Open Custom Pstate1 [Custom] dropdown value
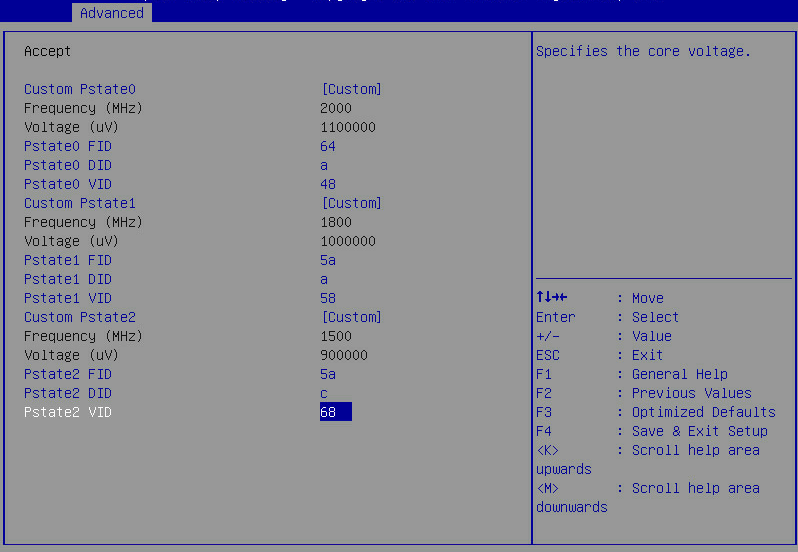The width and height of the screenshot is (798, 552). [351, 203]
